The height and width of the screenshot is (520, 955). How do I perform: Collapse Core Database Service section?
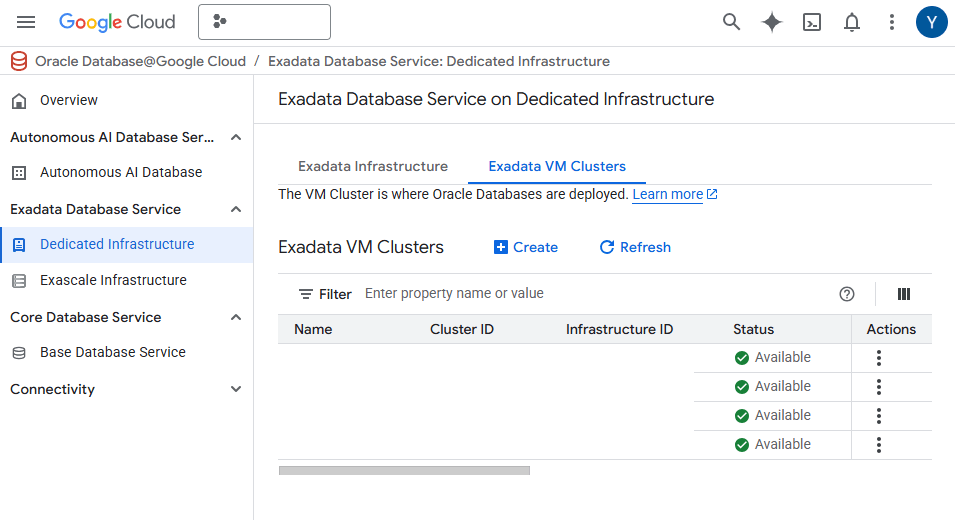(236, 317)
